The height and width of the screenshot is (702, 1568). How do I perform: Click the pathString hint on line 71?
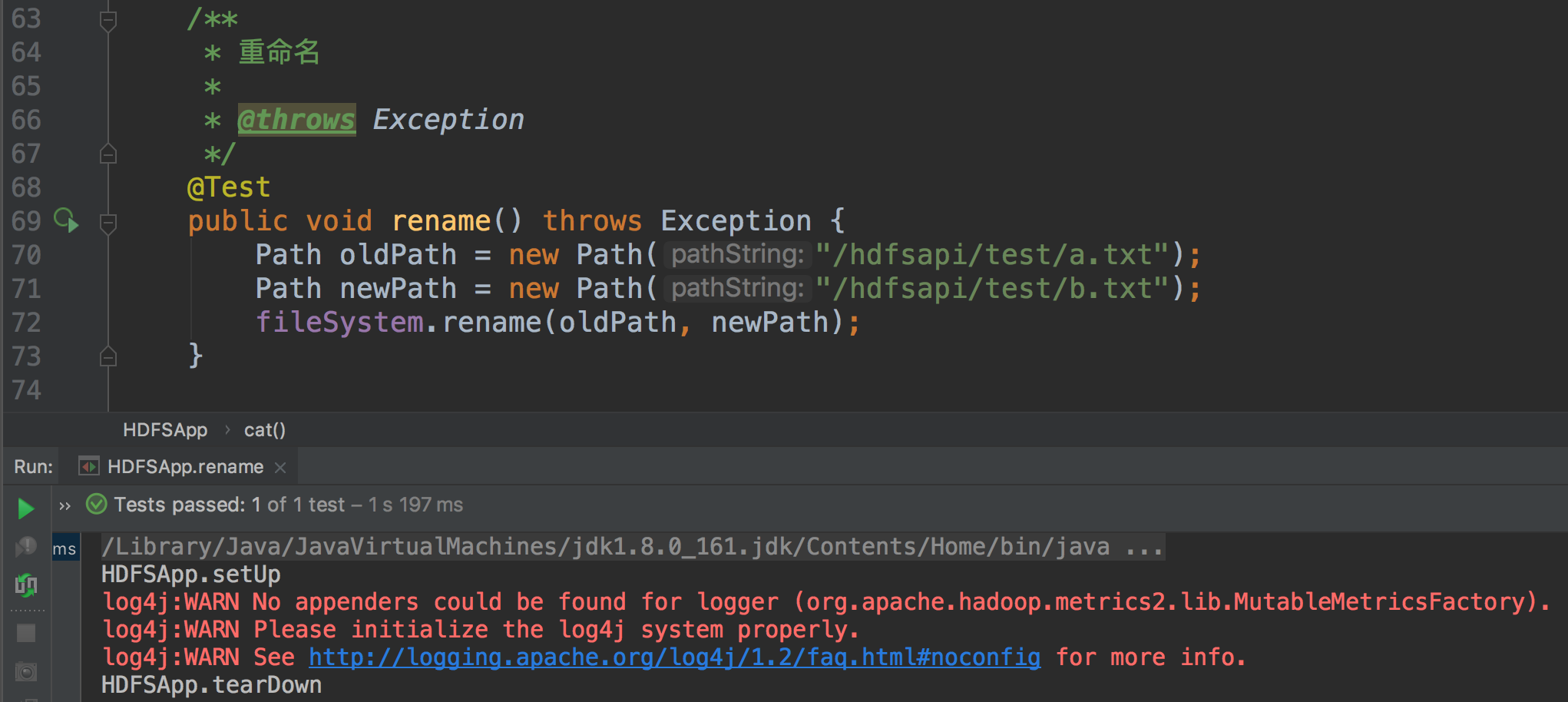737,289
